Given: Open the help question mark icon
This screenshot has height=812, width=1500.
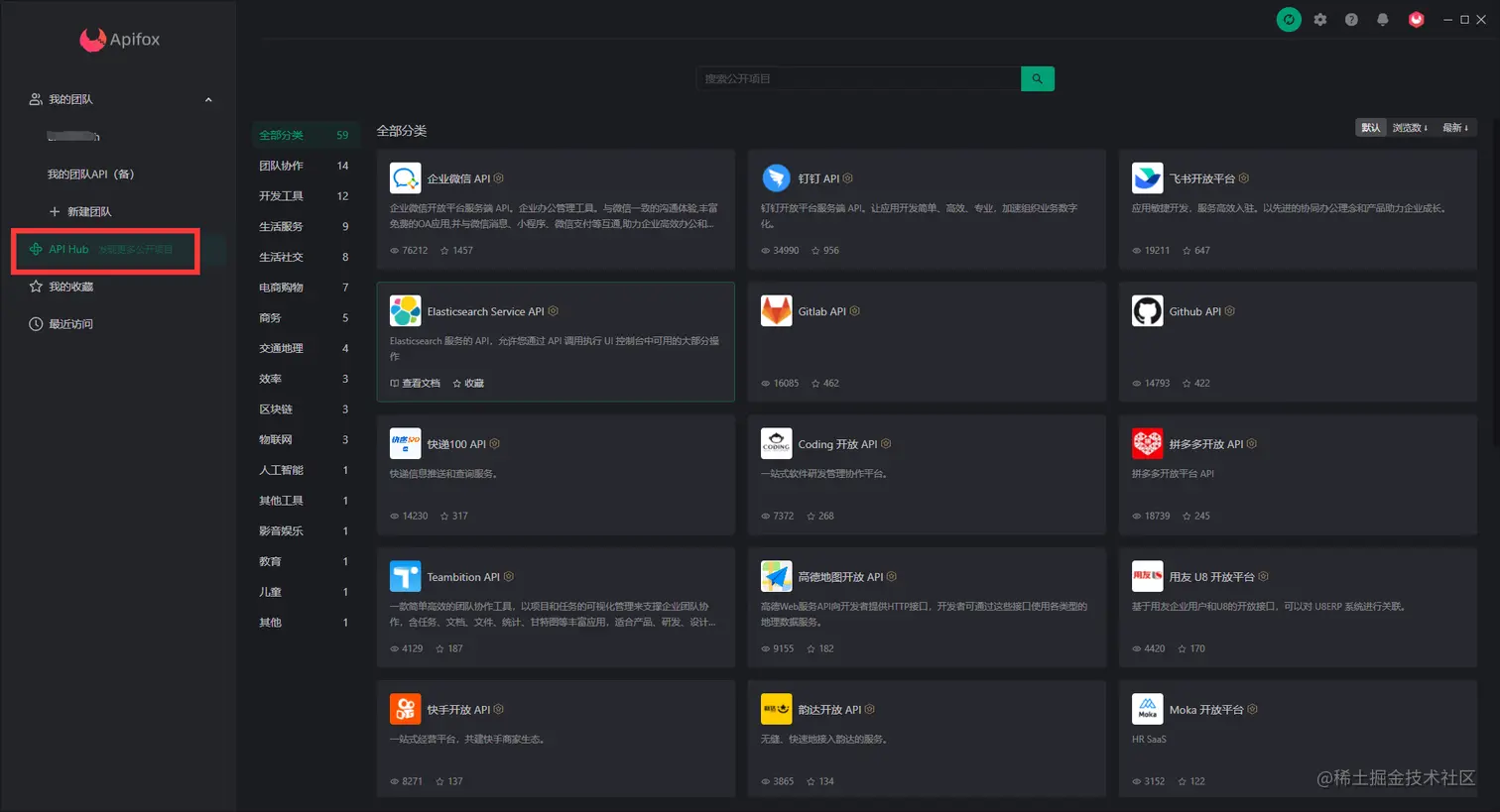Looking at the screenshot, I should 1351,20.
